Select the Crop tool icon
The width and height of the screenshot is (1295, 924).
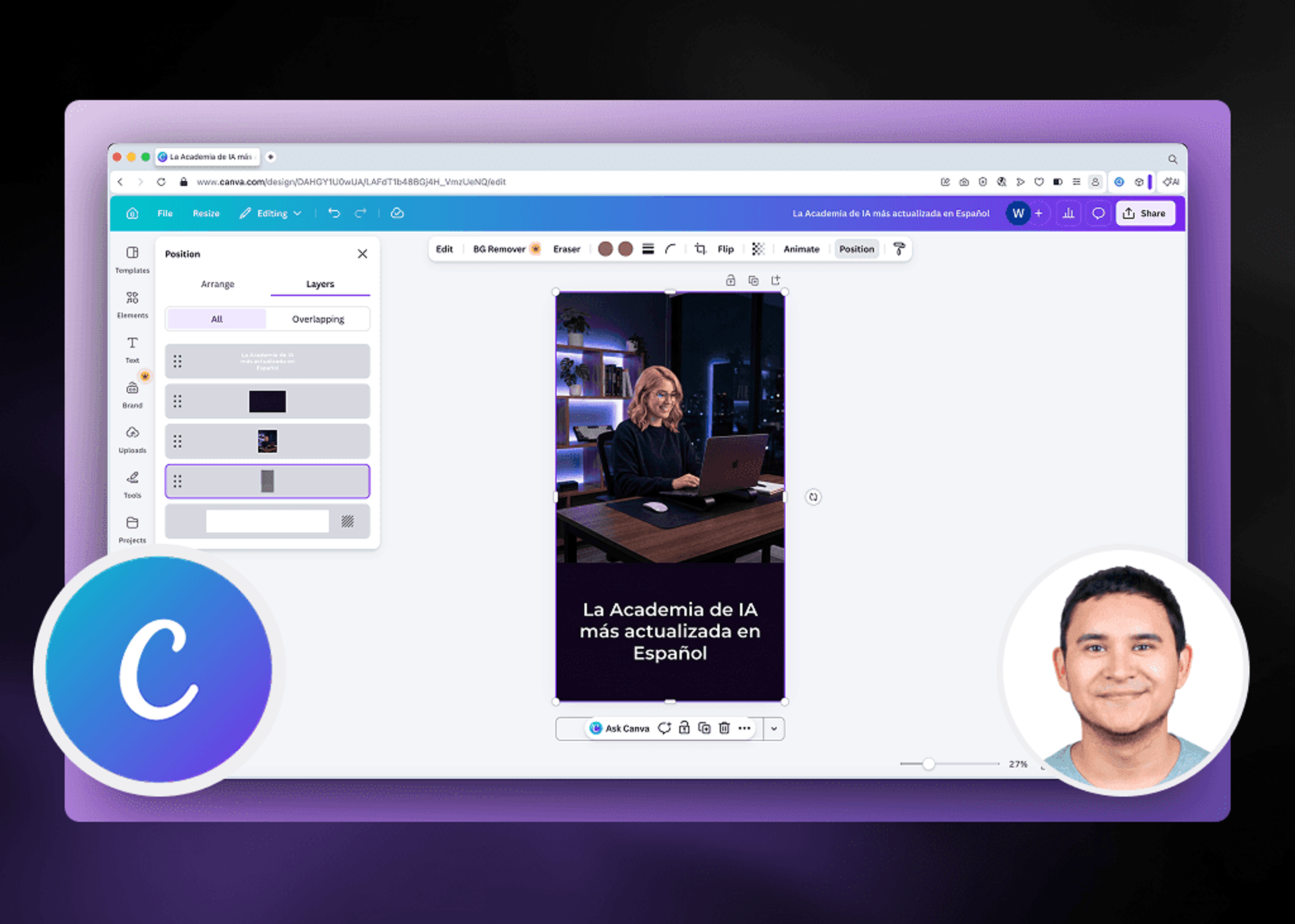(x=700, y=249)
